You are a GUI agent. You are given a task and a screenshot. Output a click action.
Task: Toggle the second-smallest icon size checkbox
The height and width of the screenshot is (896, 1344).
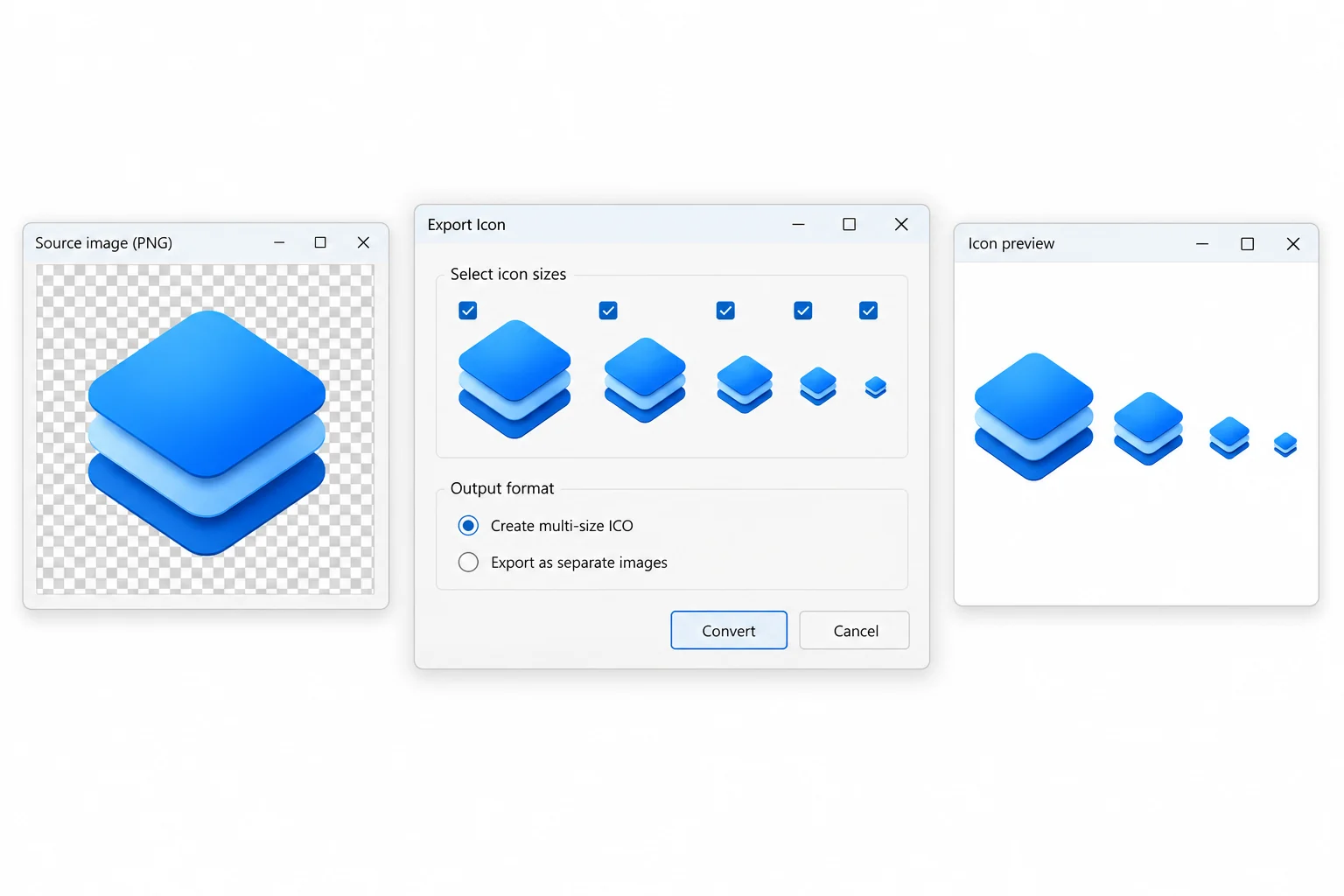click(803, 311)
